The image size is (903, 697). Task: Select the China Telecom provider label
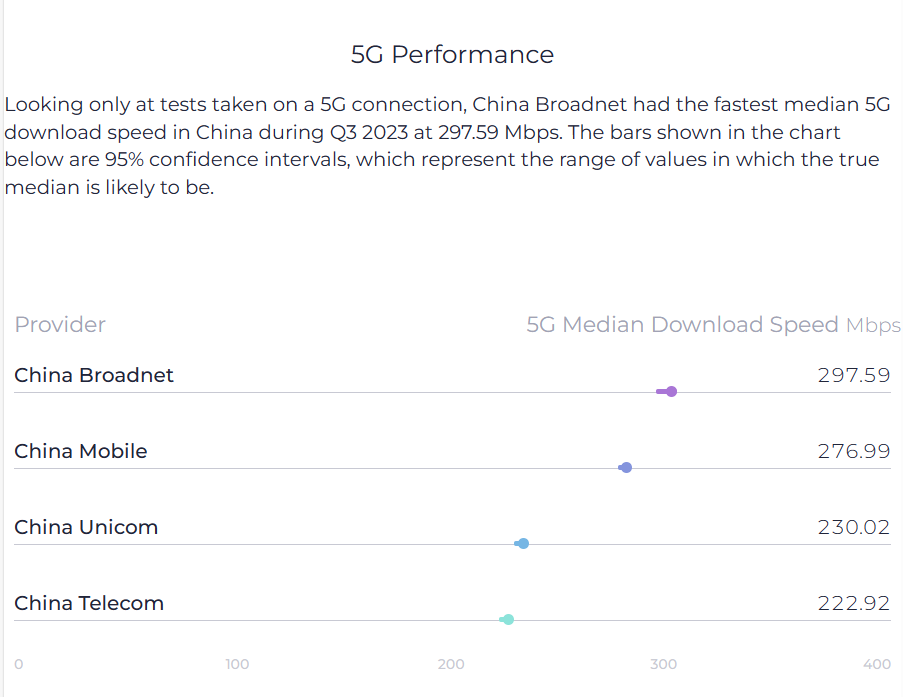[x=89, y=604]
